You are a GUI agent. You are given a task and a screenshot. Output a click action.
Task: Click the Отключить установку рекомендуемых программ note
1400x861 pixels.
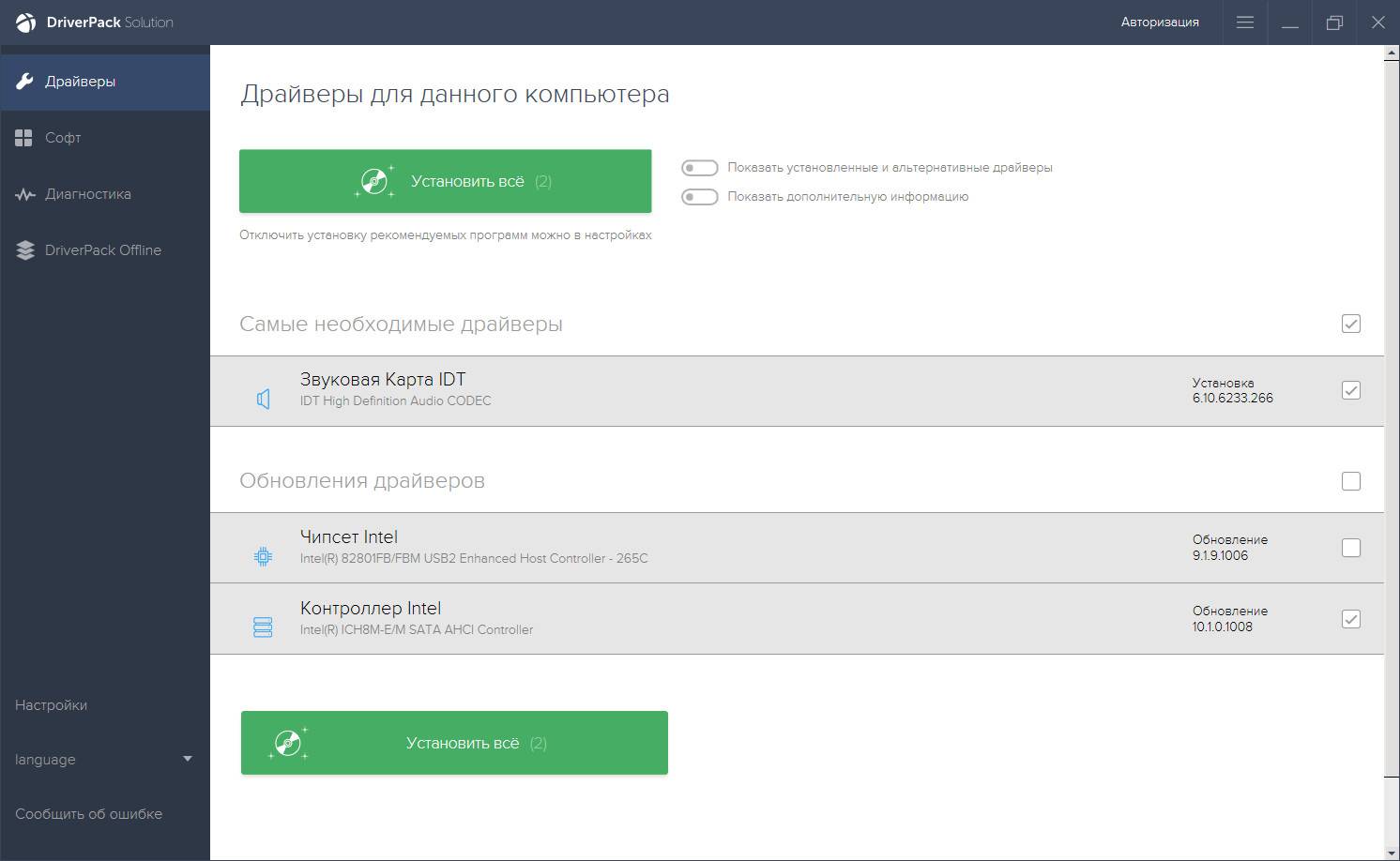pyautogui.click(x=446, y=235)
